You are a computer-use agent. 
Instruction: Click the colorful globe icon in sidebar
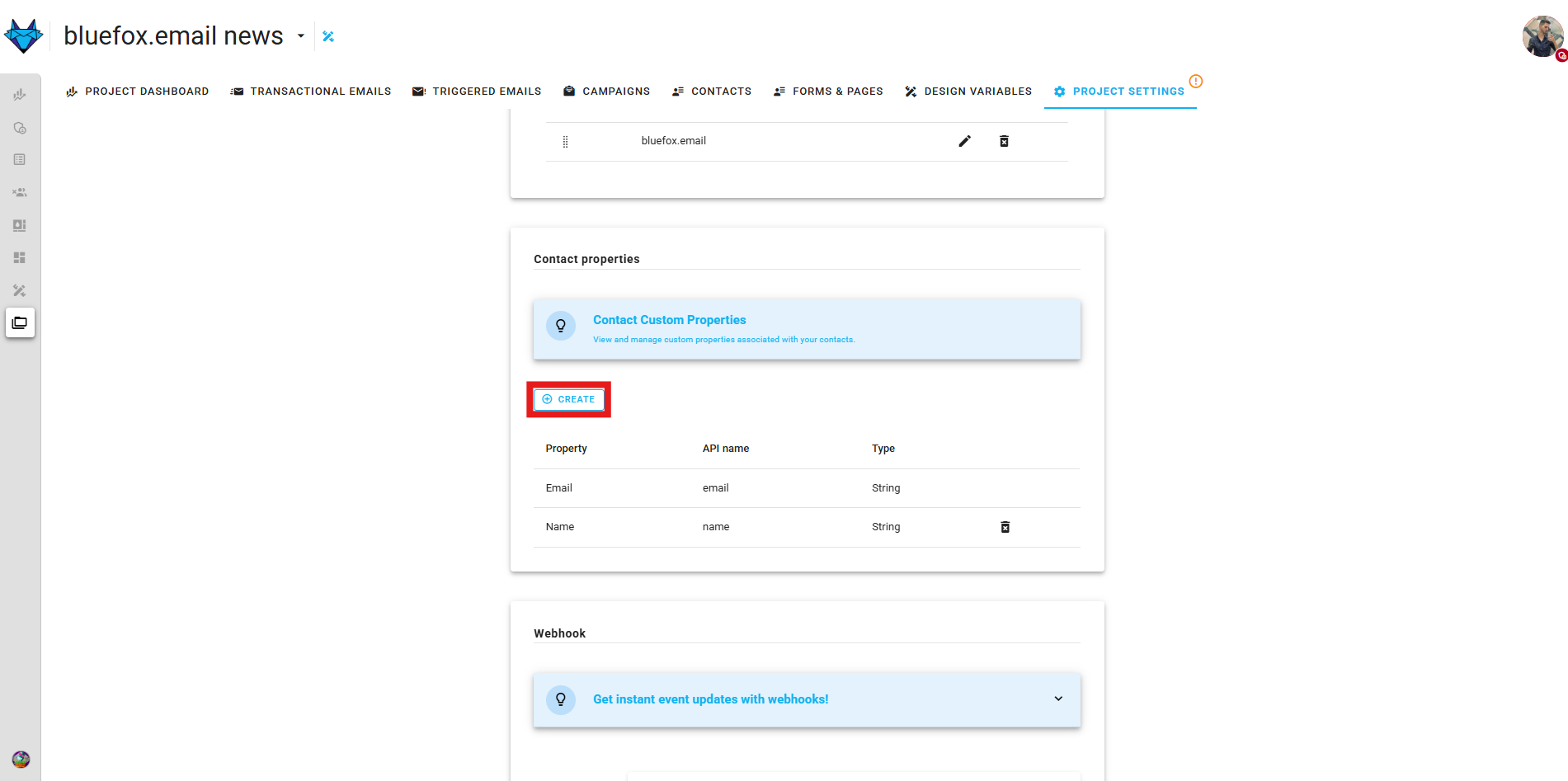tap(21, 760)
